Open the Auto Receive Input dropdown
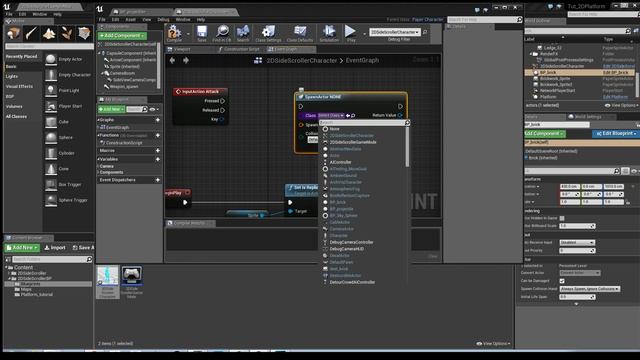 tap(577, 242)
